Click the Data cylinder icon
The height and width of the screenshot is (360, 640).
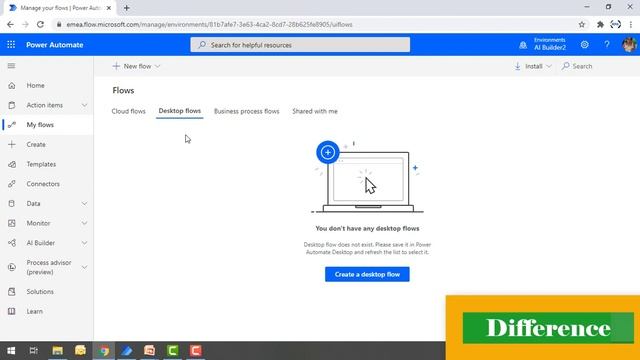pos(12,203)
